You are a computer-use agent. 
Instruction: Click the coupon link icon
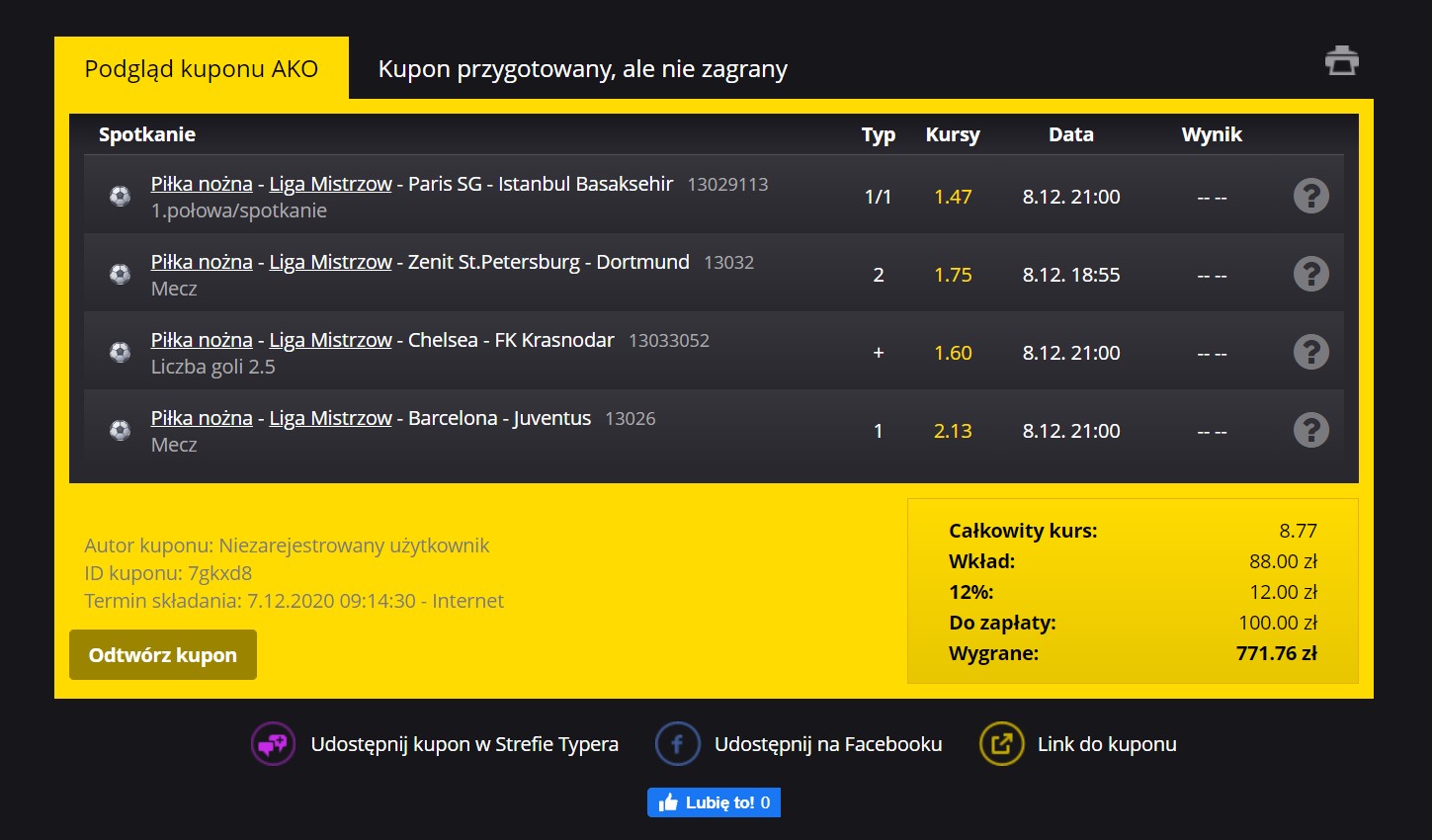tap(1001, 744)
